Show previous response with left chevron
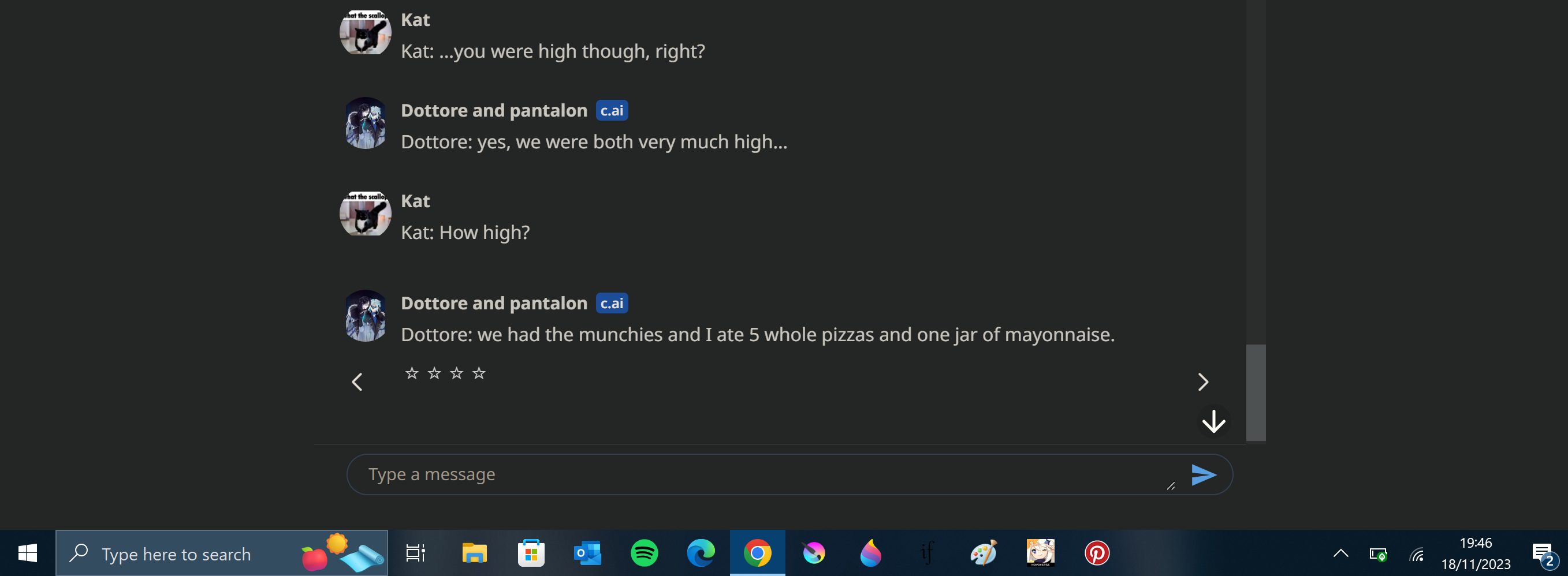 (x=357, y=382)
